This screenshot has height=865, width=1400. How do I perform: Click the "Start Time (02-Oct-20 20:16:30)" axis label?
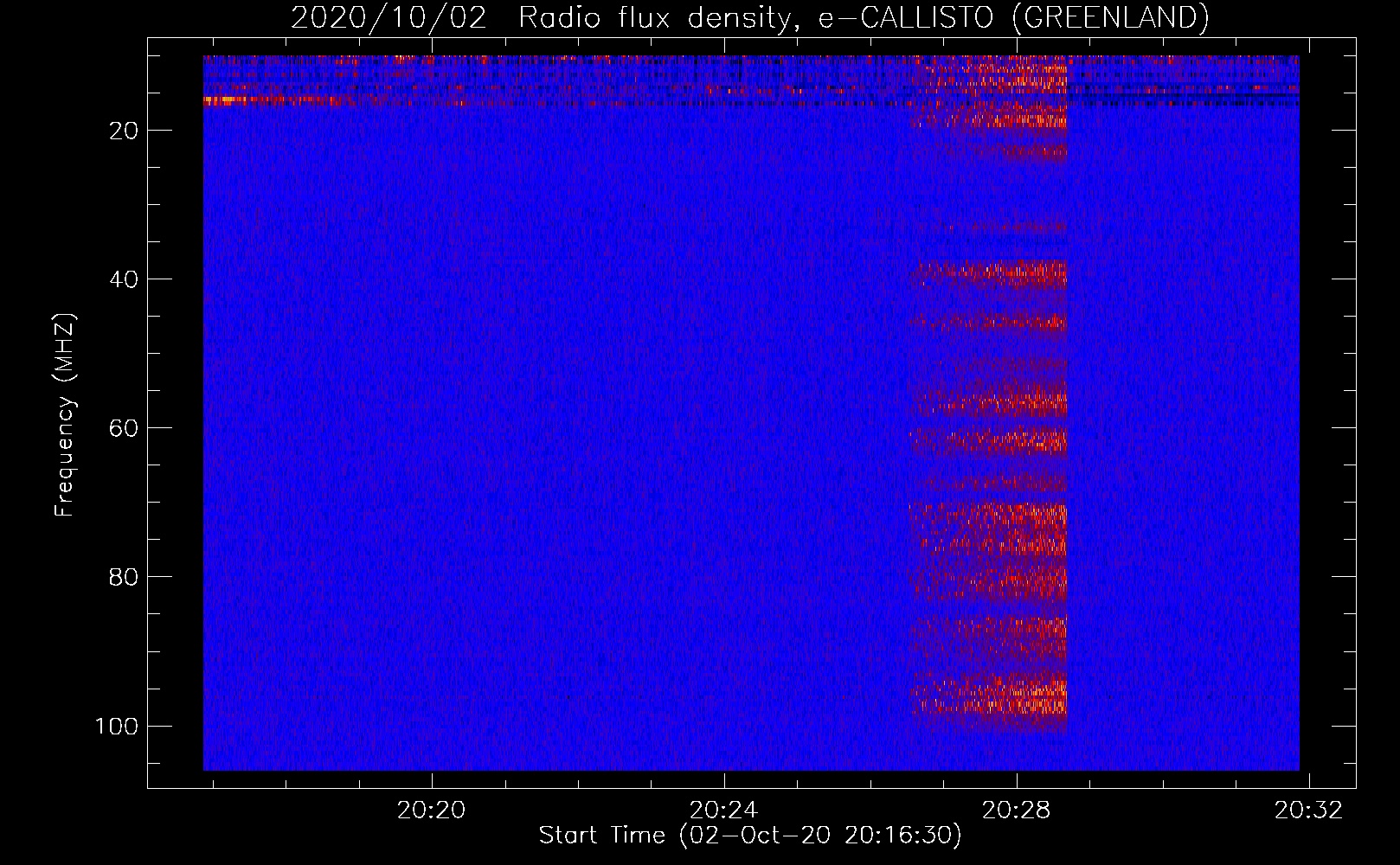coord(750,836)
